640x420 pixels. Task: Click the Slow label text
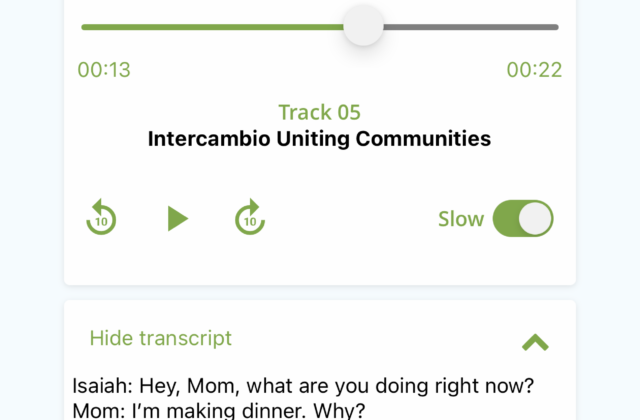[460, 218]
